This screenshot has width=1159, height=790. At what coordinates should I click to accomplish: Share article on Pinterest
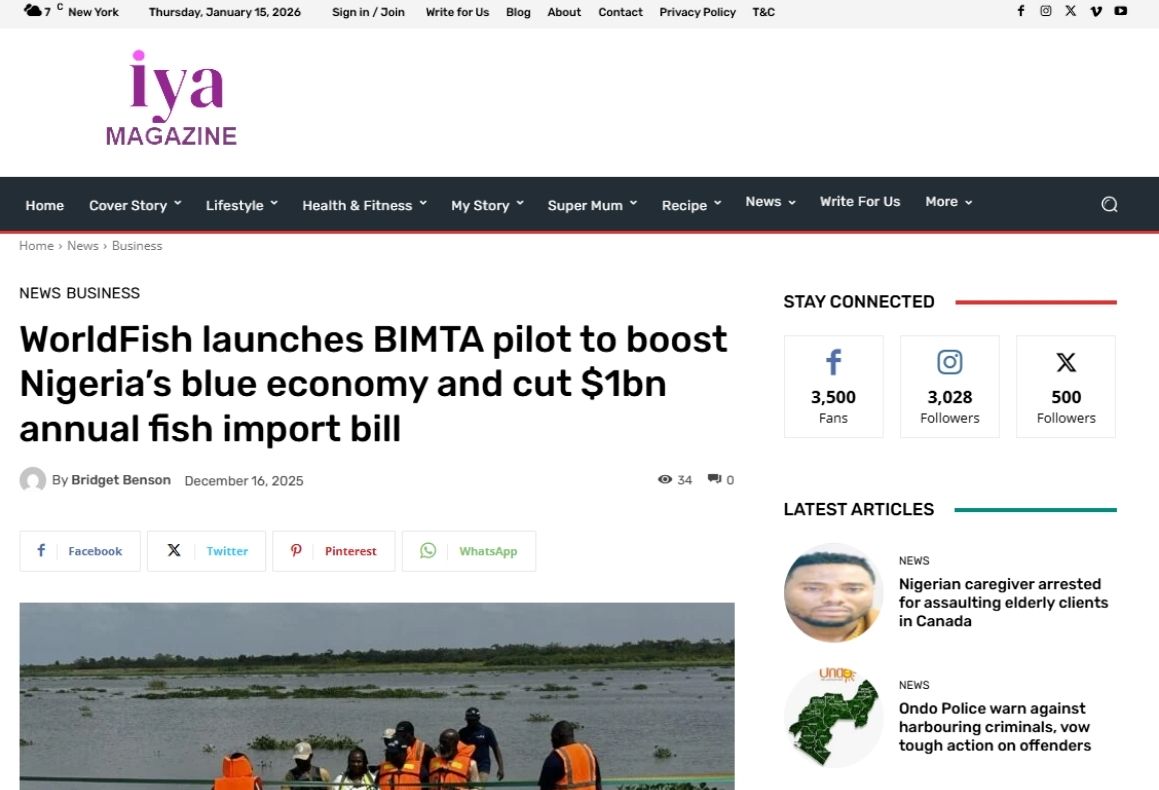(x=334, y=551)
